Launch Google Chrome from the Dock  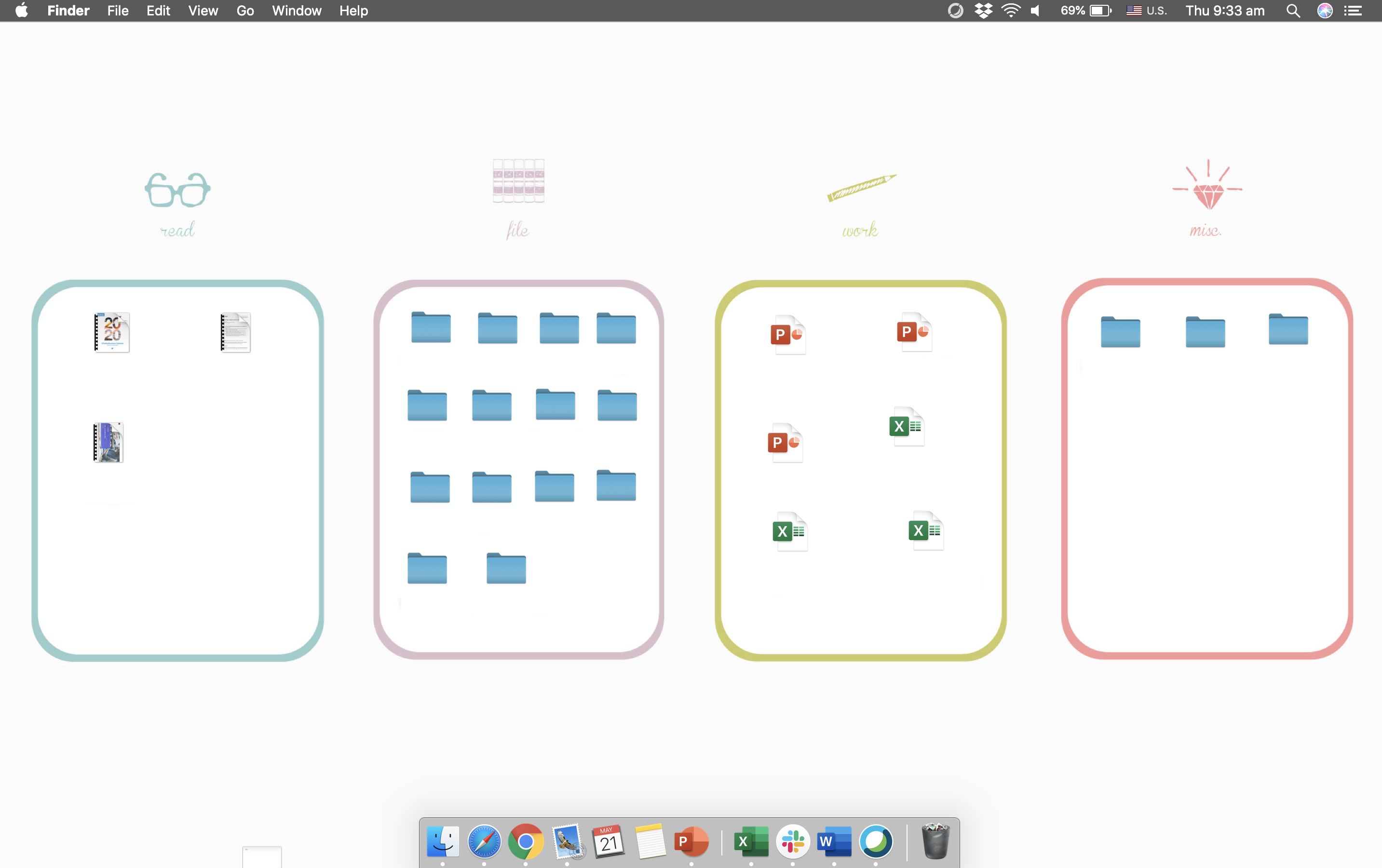pyautogui.click(x=525, y=841)
